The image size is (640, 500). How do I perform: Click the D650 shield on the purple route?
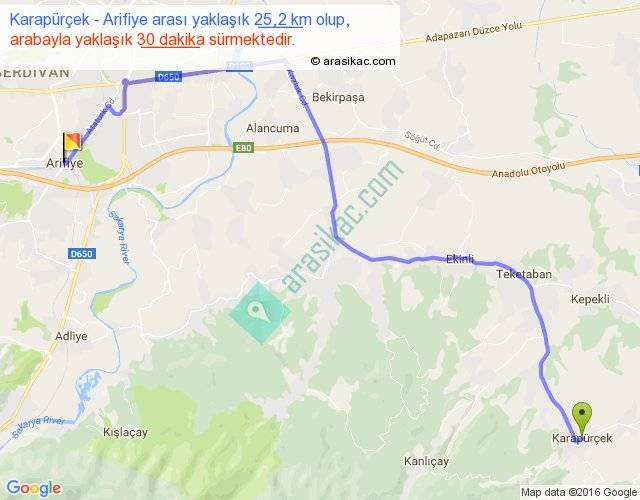coord(168,77)
